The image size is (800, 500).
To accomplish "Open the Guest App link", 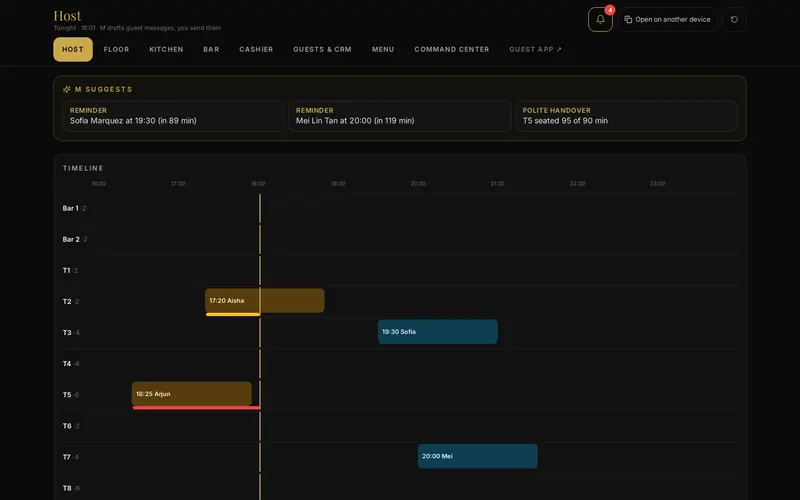I will pyautogui.click(x=535, y=49).
